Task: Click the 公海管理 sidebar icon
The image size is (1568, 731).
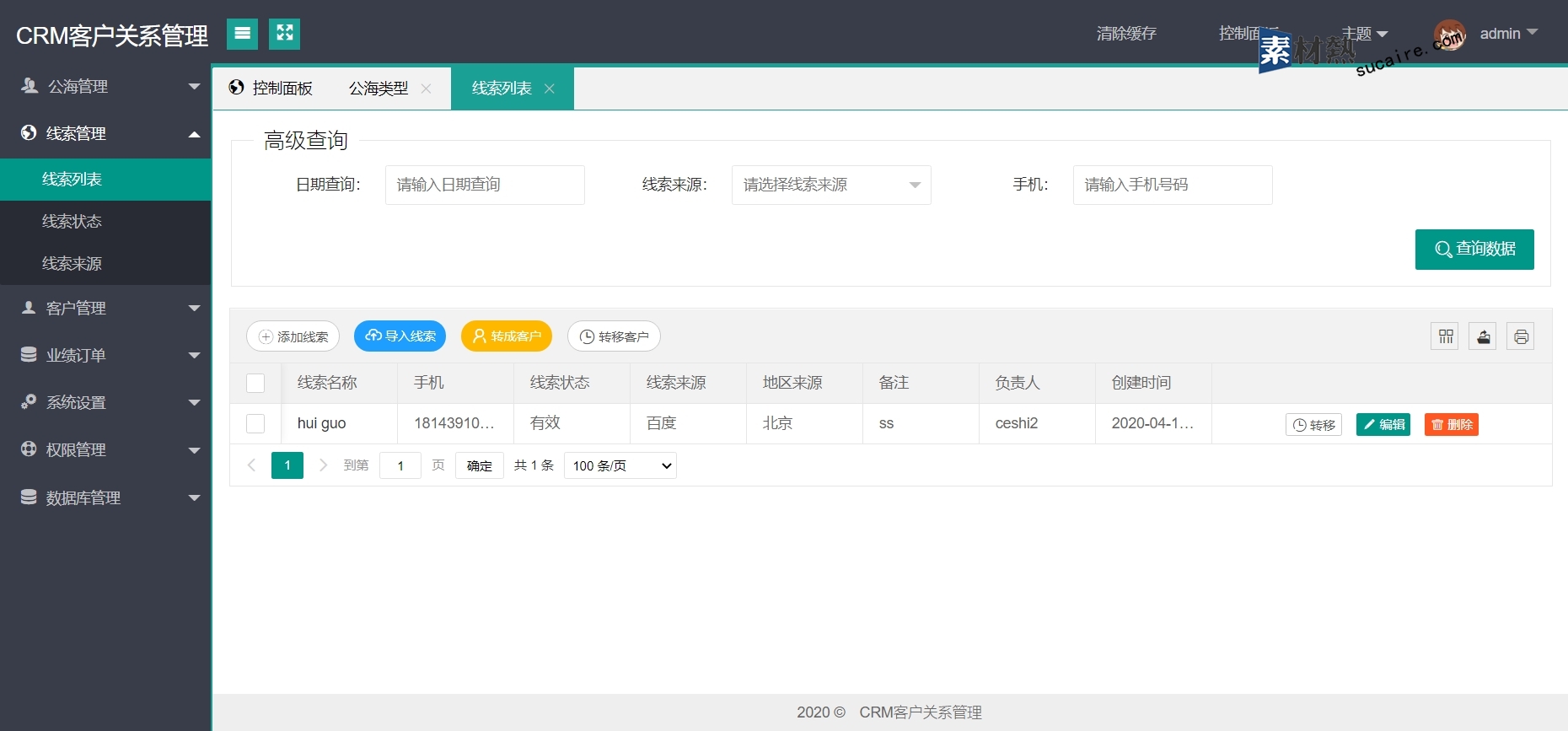Action: pos(30,85)
